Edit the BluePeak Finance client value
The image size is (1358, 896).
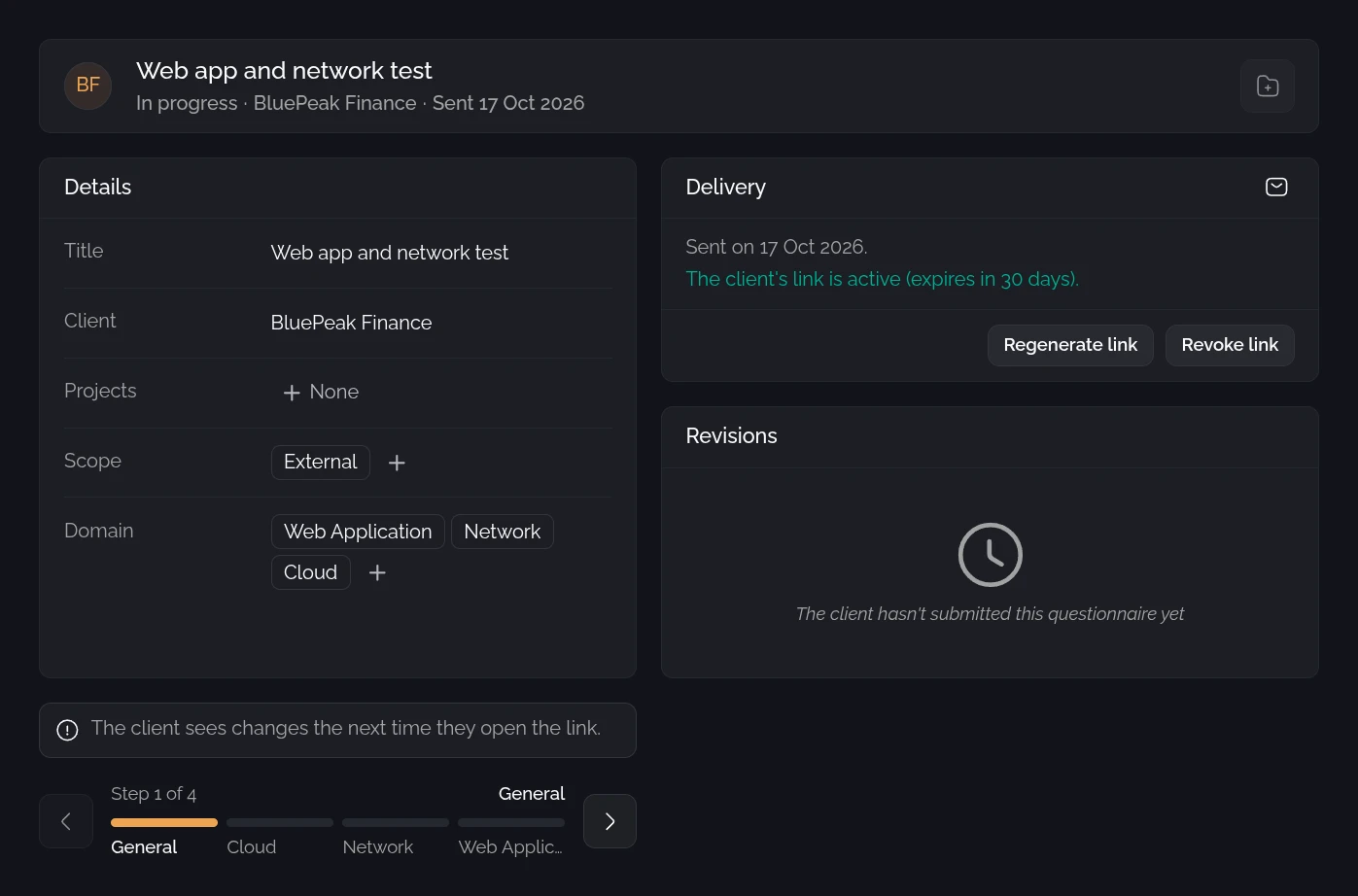click(351, 323)
